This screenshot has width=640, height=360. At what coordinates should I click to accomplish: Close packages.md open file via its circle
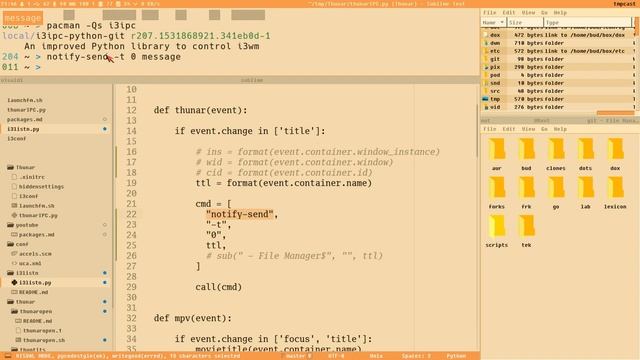[105, 119]
